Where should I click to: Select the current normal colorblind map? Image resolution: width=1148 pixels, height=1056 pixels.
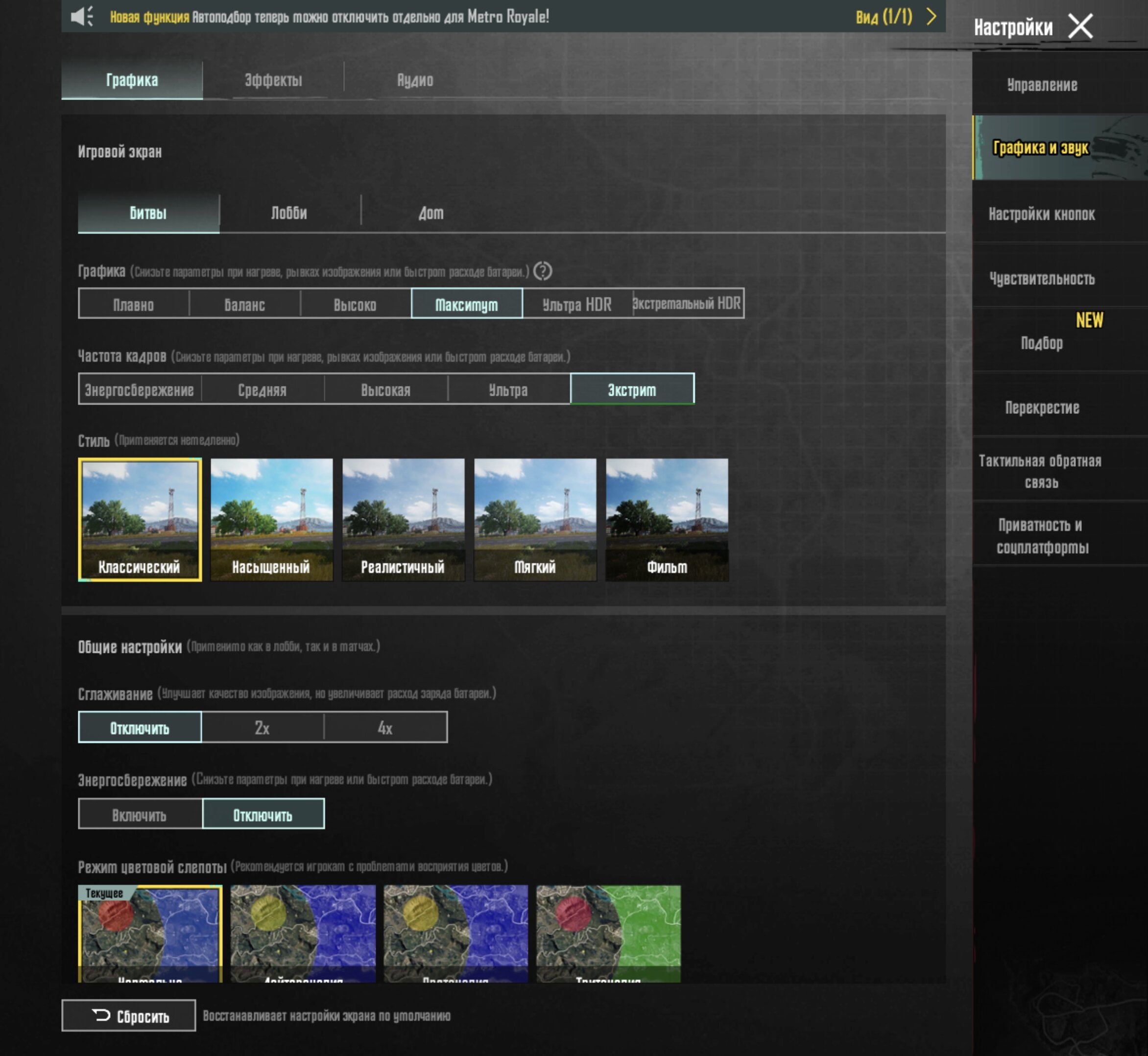point(150,934)
